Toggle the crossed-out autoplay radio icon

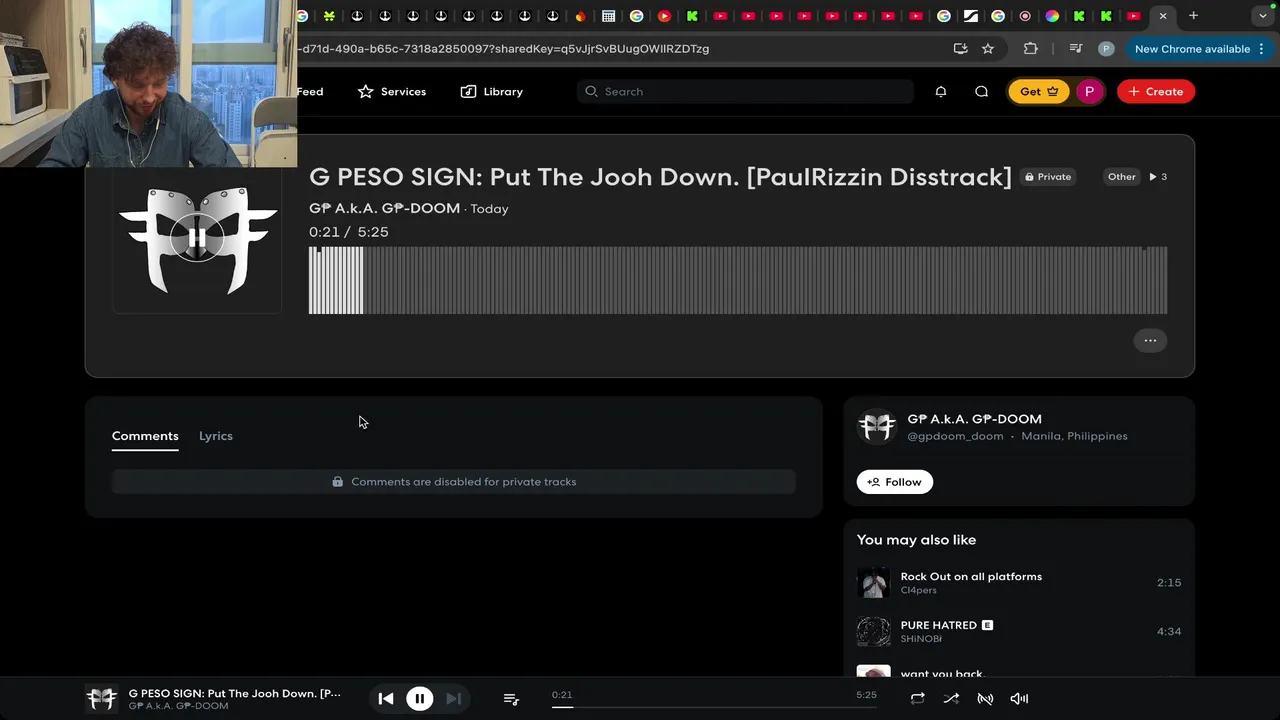[985, 699]
